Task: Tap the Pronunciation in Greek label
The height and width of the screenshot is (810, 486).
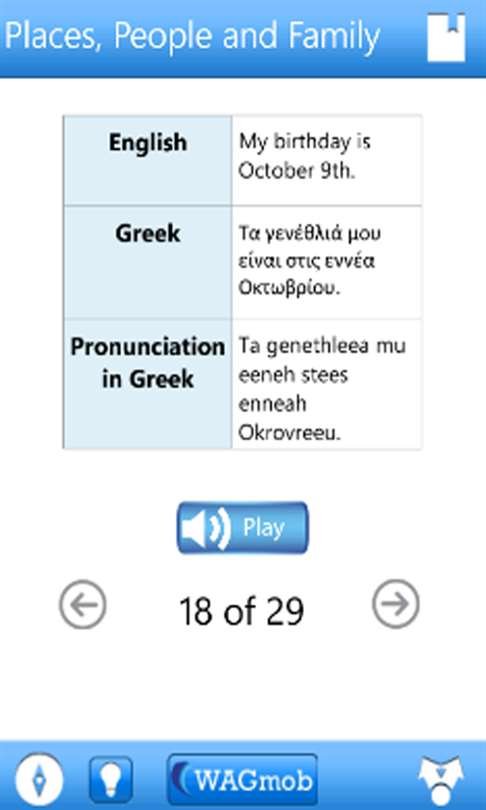Action: tap(148, 363)
